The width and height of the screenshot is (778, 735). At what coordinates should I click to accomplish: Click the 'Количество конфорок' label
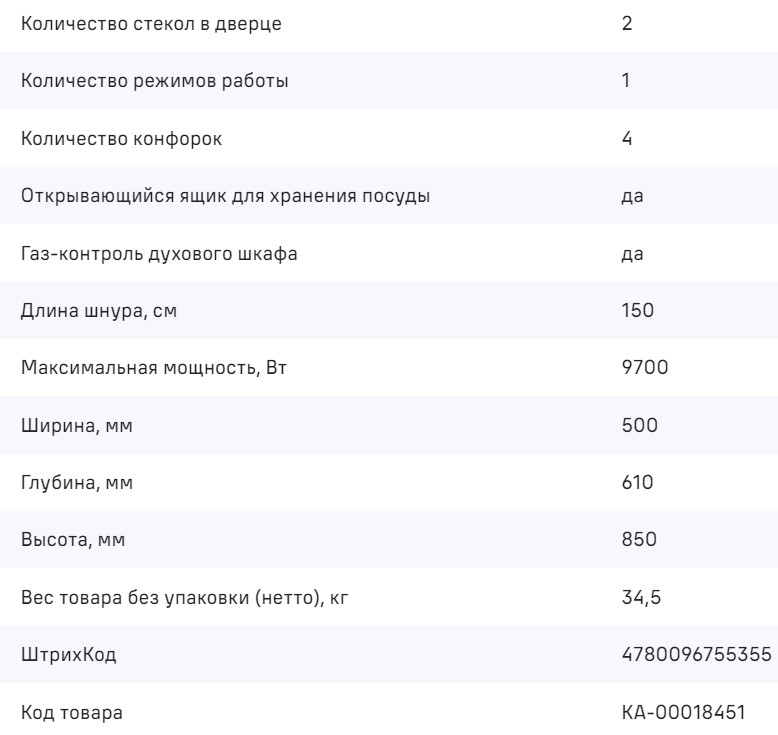(122, 139)
